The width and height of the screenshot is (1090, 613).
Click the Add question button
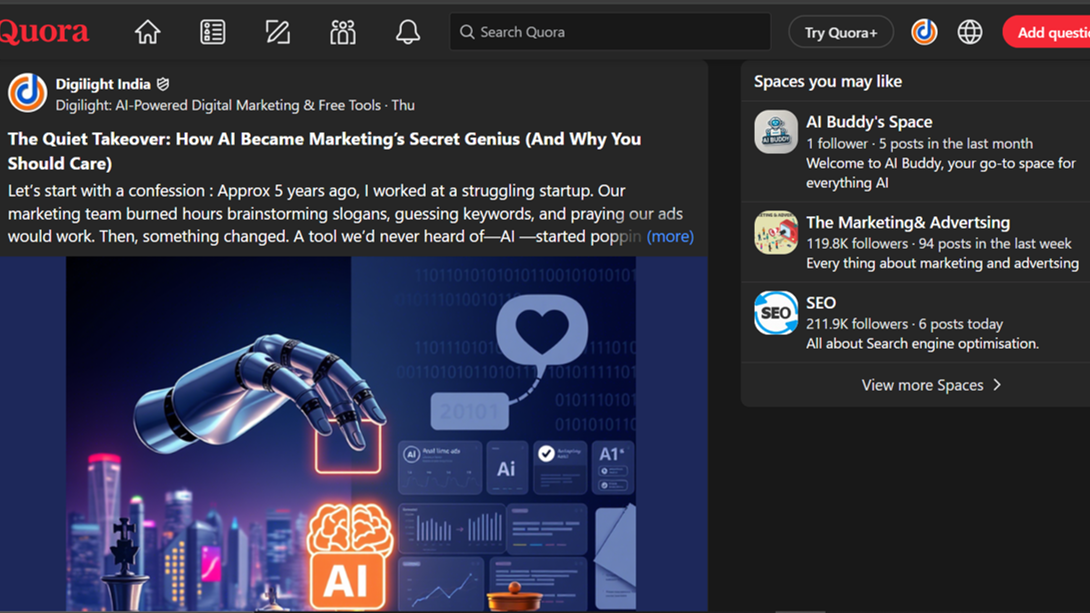pyautogui.click(x=1048, y=31)
